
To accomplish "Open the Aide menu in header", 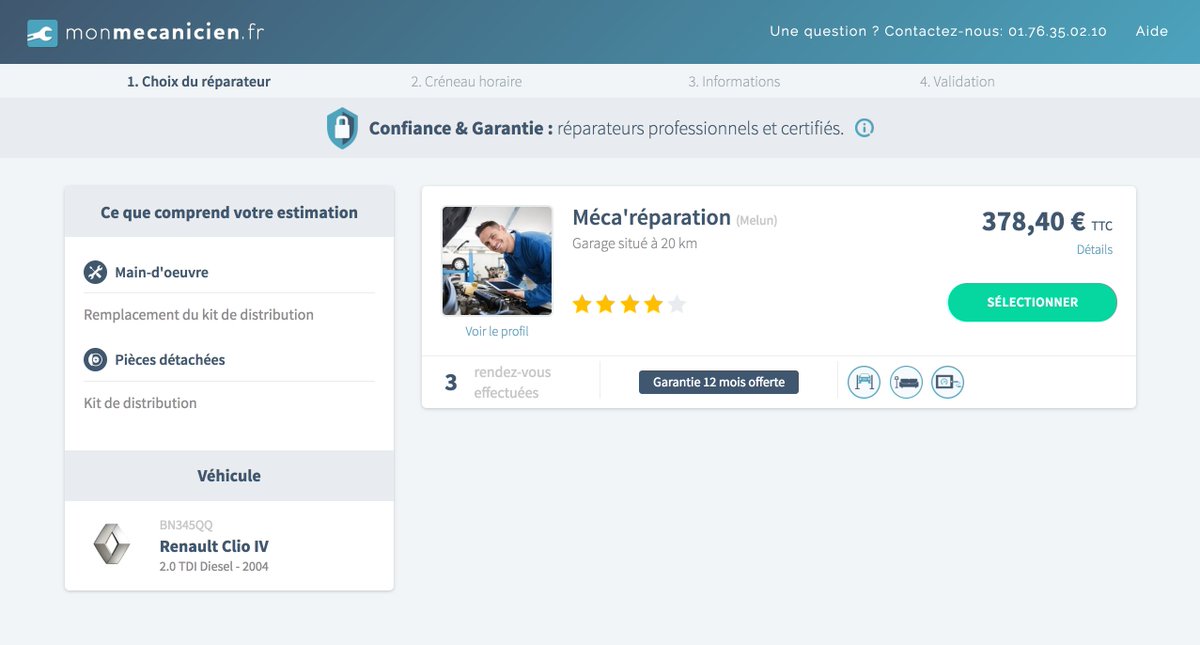I will pos(1152,31).
